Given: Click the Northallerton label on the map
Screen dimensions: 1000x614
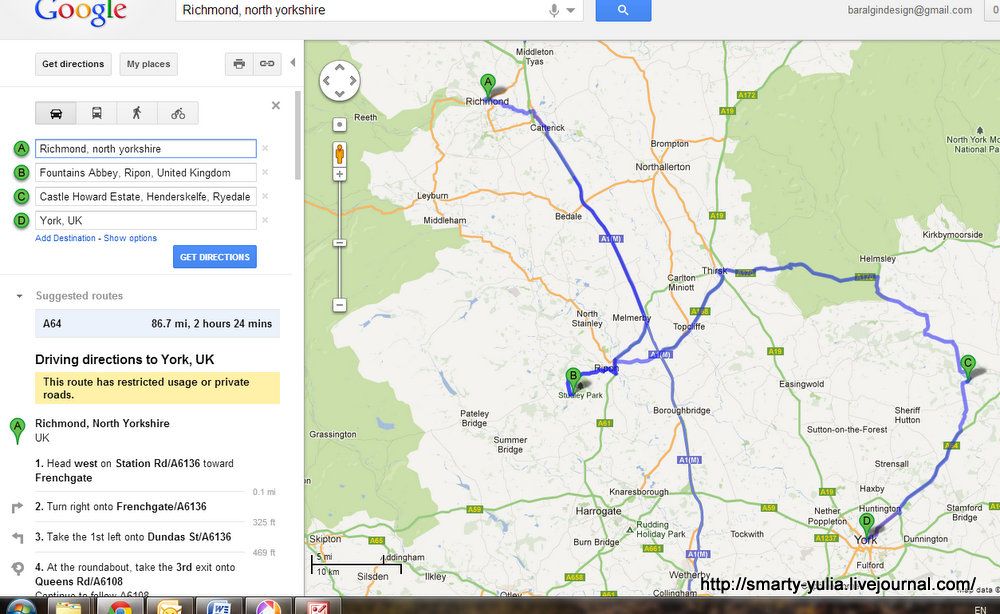Looking at the screenshot, I should point(663,167).
